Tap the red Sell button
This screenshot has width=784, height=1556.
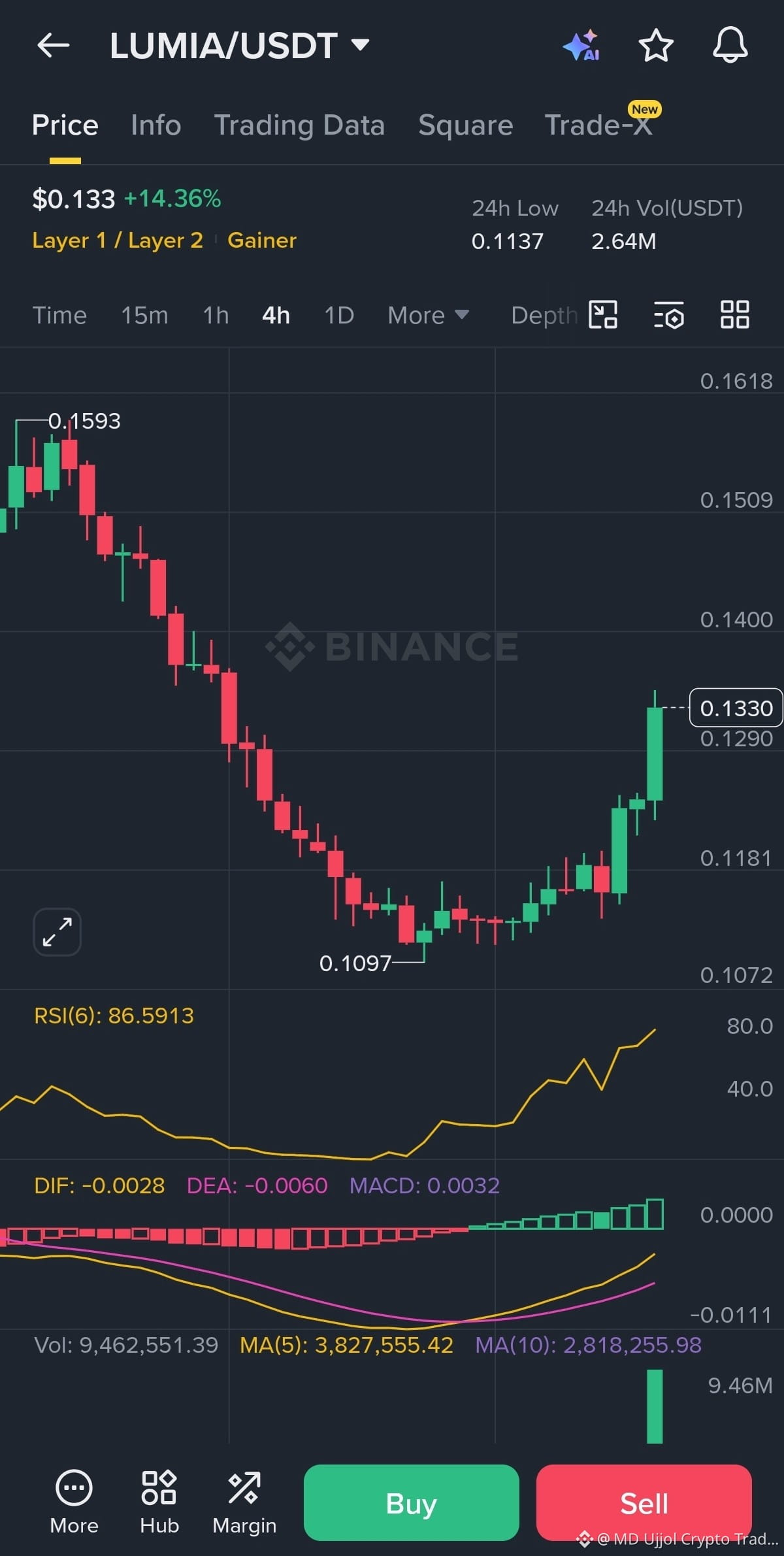click(644, 1502)
